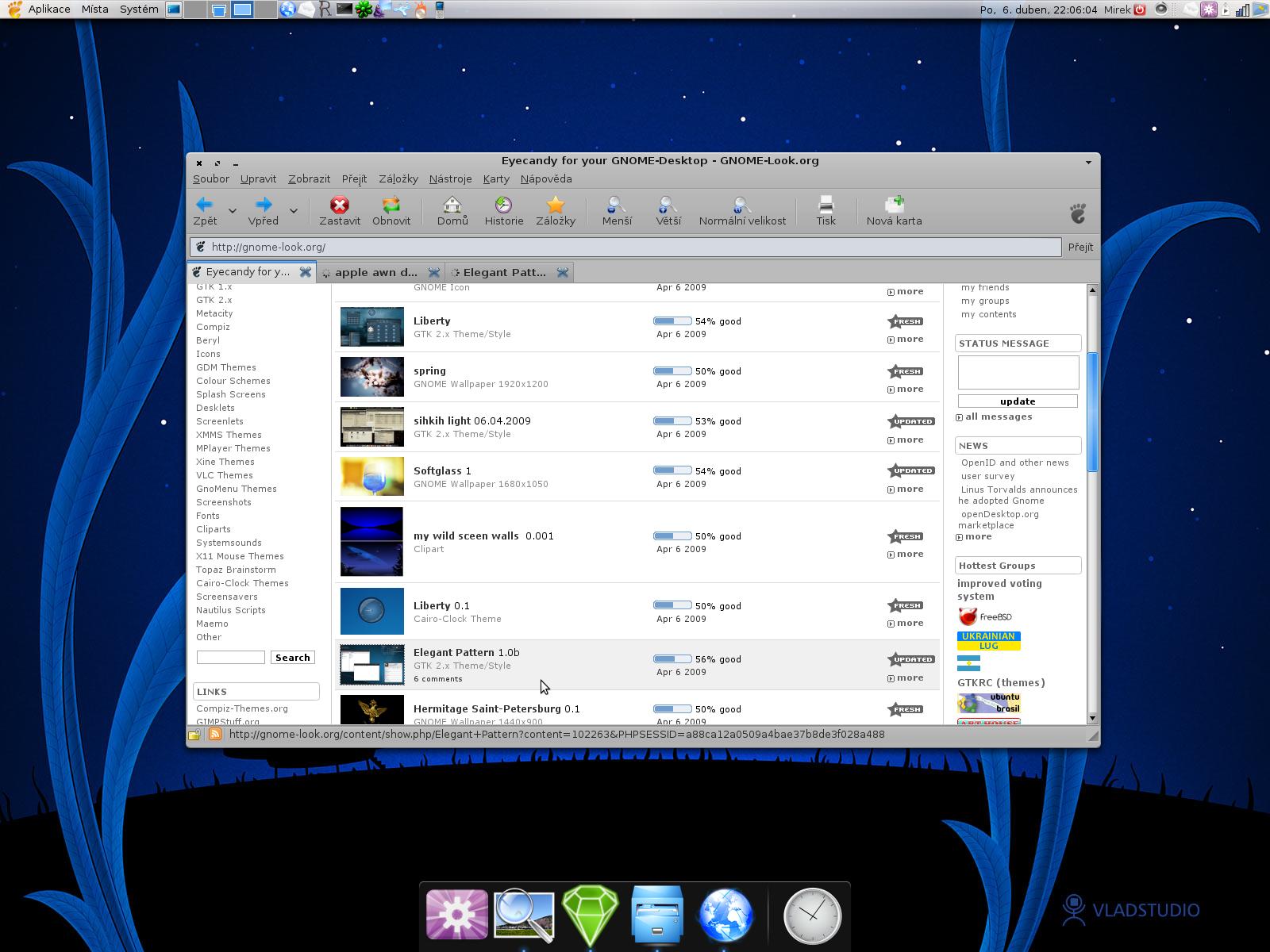1270x952 pixels.
Task: Open the my wild sceen walls thumbnail
Action: [x=371, y=541]
